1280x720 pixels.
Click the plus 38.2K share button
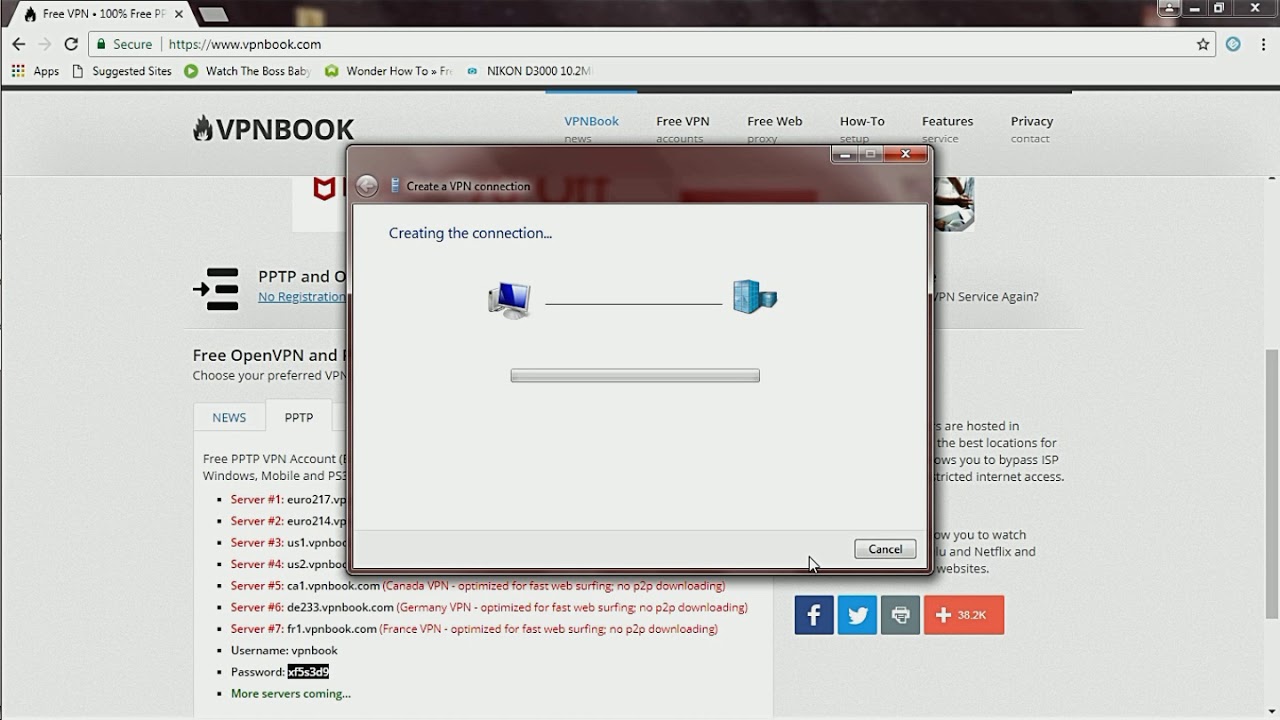click(964, 615)
